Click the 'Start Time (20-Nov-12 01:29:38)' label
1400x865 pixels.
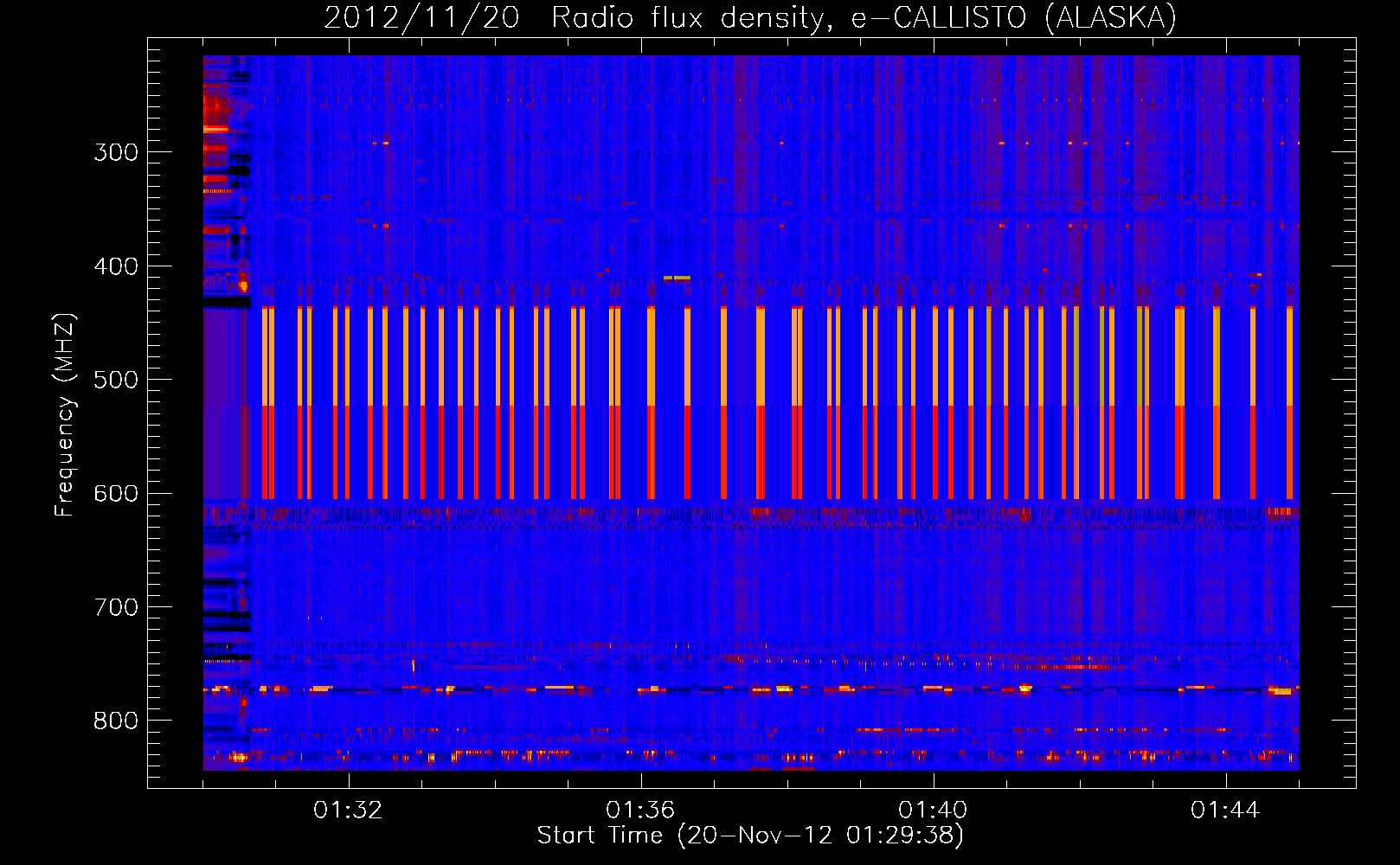pyautogui.click(x=750, y=836)
